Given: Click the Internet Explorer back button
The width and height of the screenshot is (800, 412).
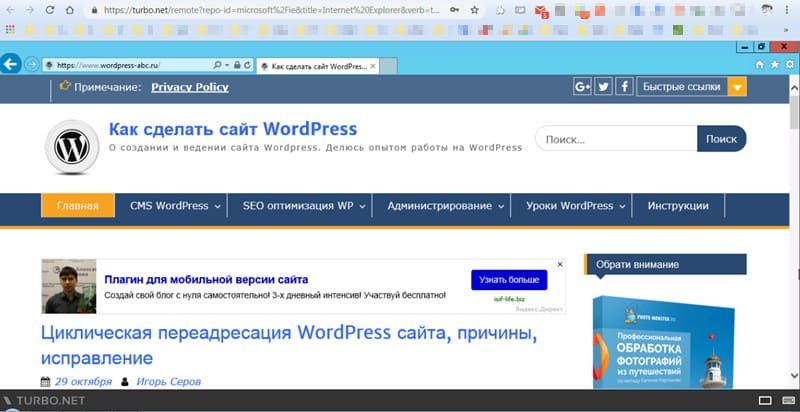Looking at the screenshot, I should click(11, 64).
